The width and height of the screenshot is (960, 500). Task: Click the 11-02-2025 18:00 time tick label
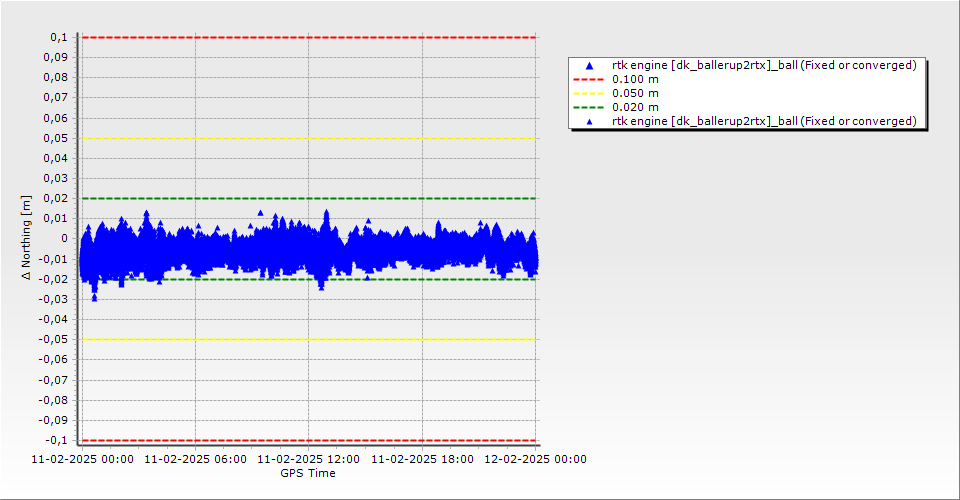[422, 460]
